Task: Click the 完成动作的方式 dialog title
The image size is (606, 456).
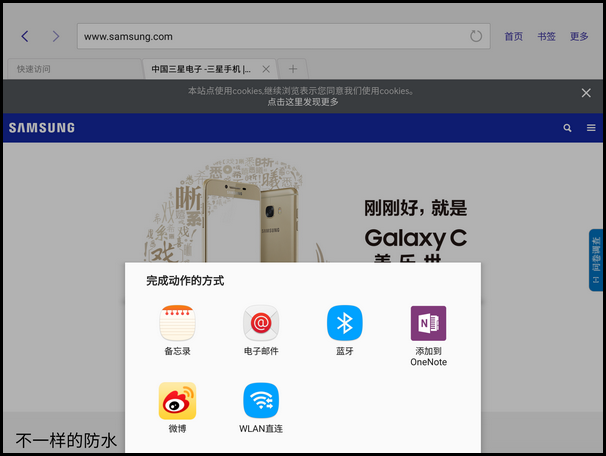Action: pyautogui.click(x=185, y=281)
